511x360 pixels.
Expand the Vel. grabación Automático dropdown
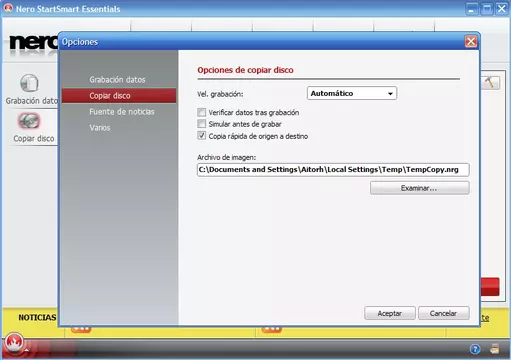352,93
